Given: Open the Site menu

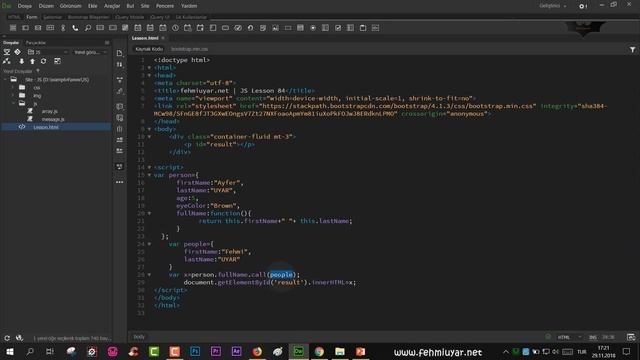Looking at the screenshot, I should (145, 6).
